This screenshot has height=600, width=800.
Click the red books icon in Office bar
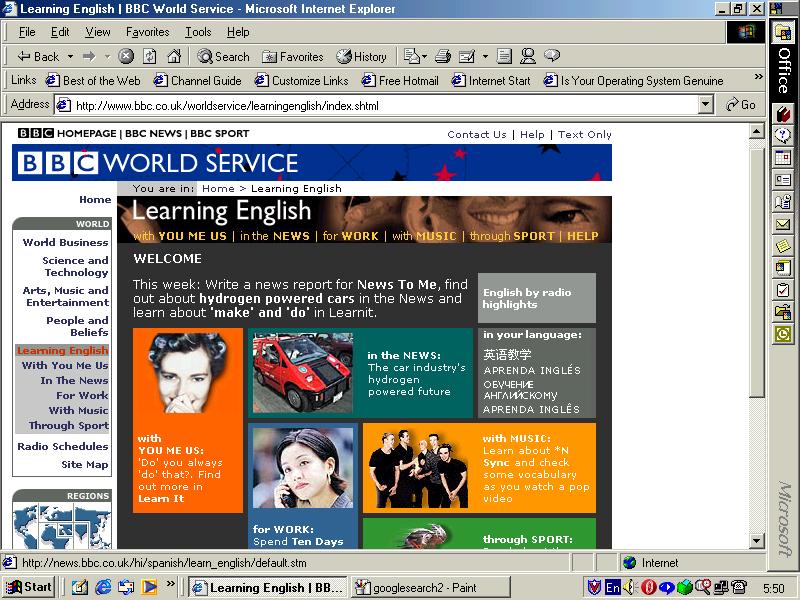tap(783, 114)
